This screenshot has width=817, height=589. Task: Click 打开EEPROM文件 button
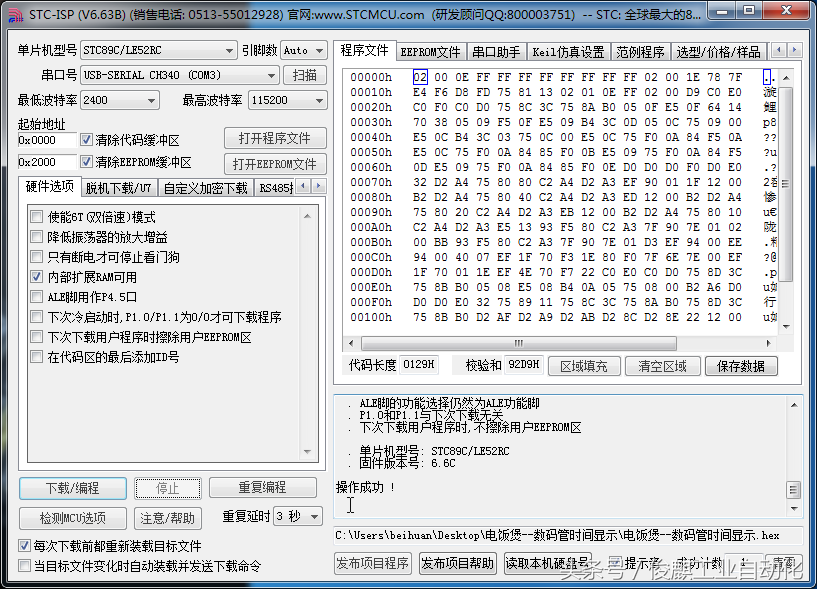click(275, 164)
